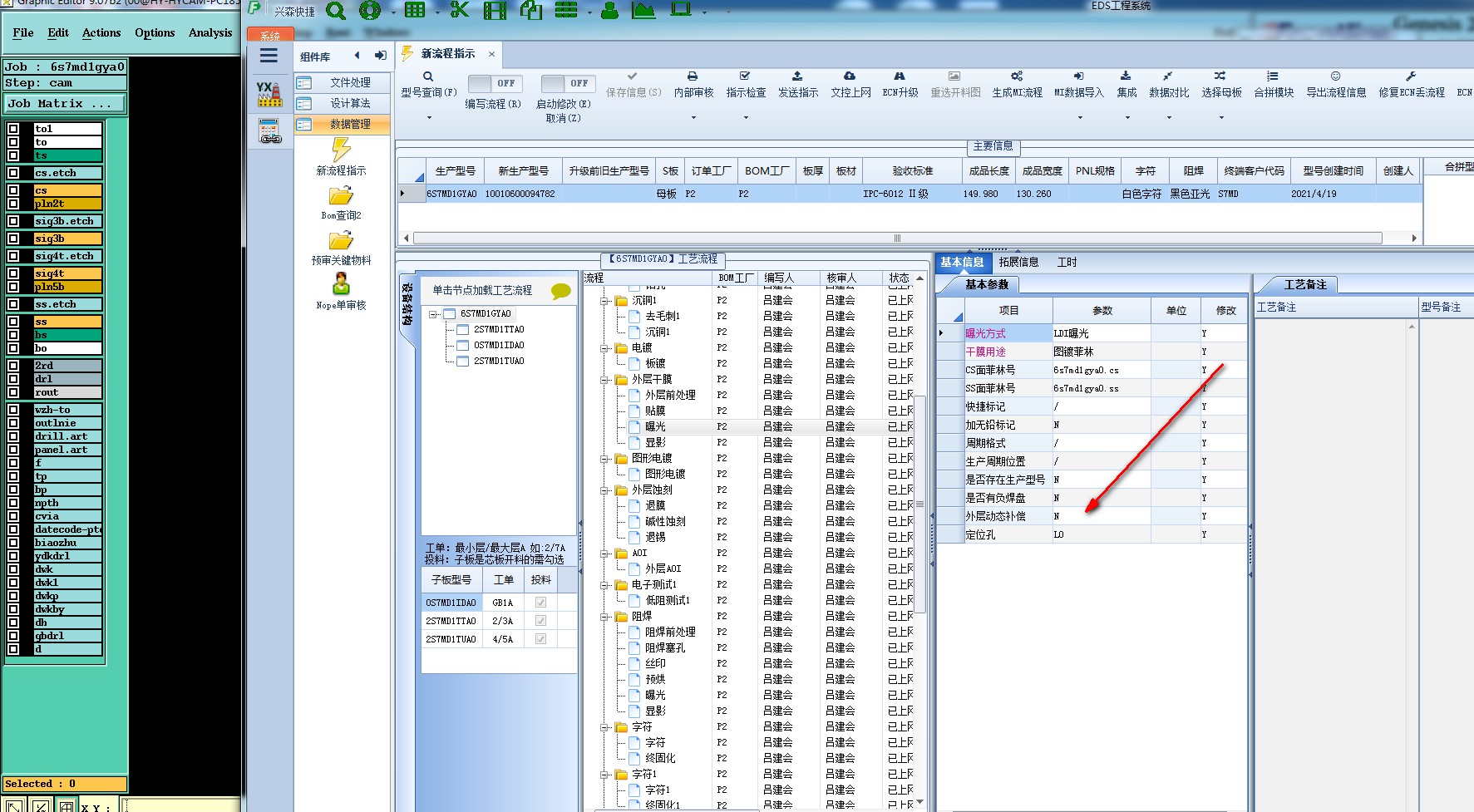
Task: Collapse 组件库 panel with left arrow
Action: [x=357, y=56]
